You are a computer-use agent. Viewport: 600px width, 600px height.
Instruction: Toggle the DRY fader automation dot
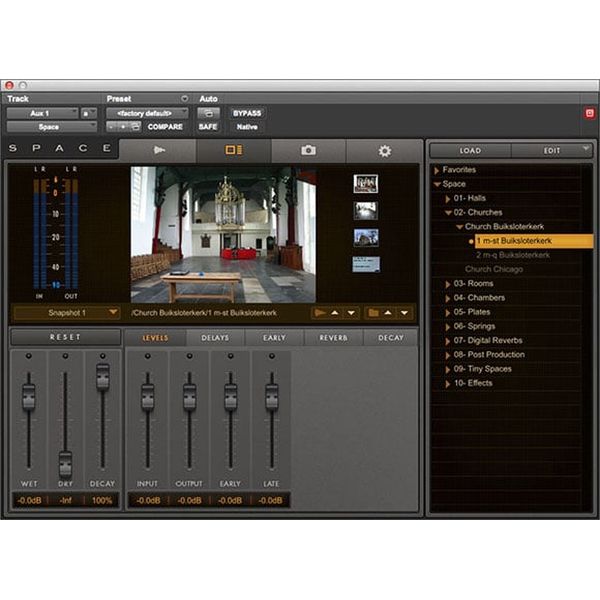click(x=65, y=356)
